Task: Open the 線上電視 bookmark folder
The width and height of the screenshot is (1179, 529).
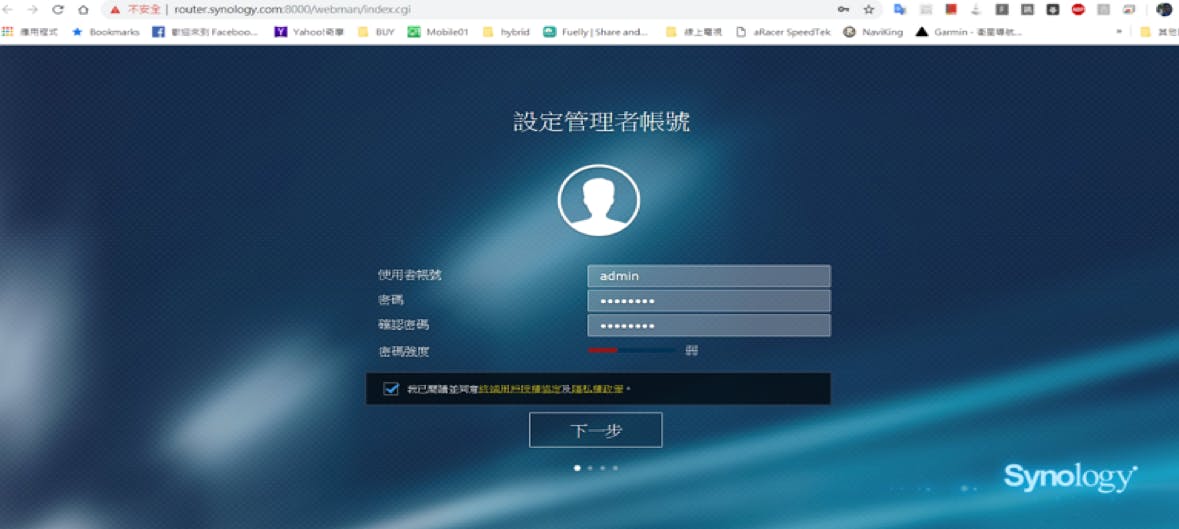Action: point(694,32)
